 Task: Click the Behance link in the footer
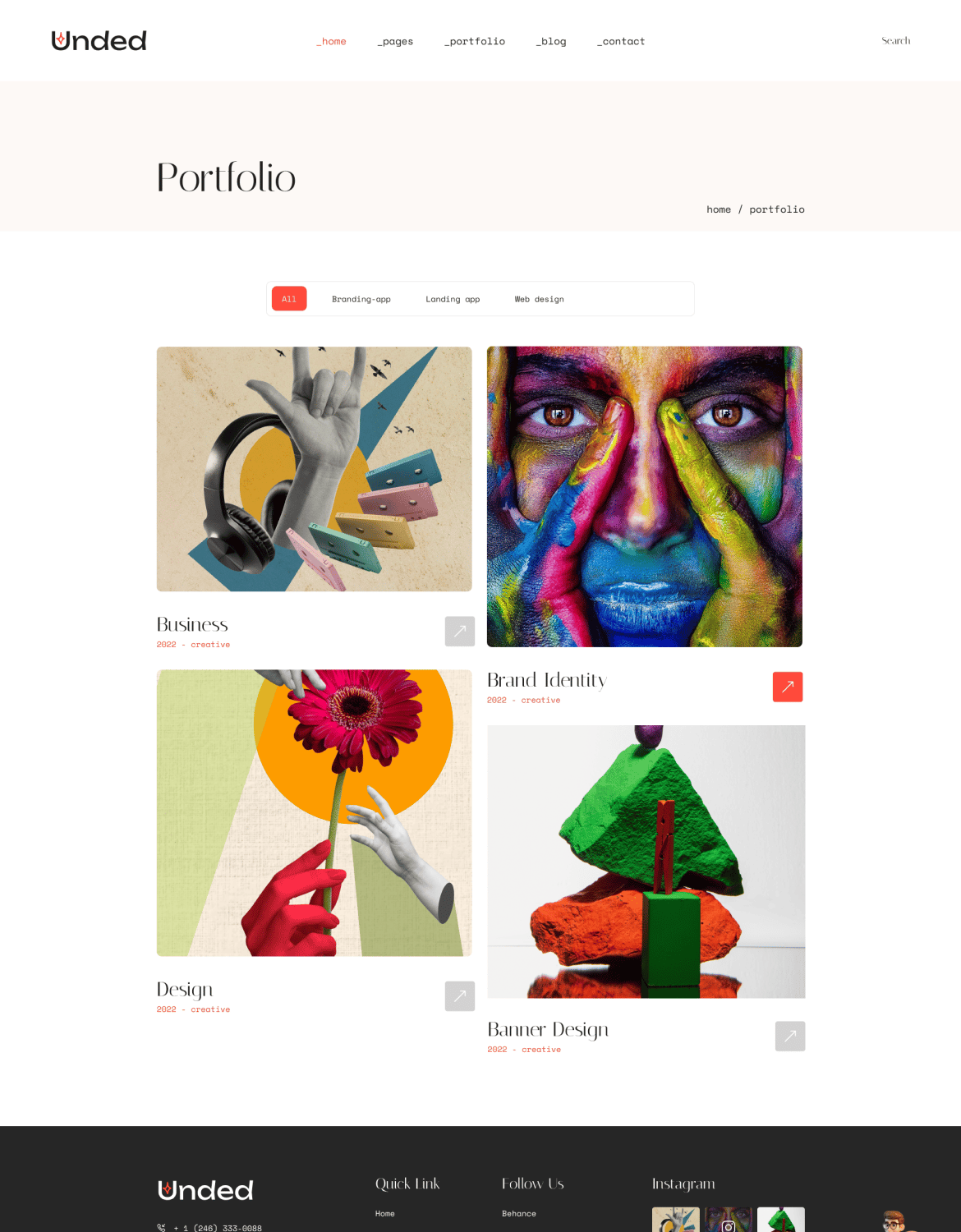point(519,1213)
